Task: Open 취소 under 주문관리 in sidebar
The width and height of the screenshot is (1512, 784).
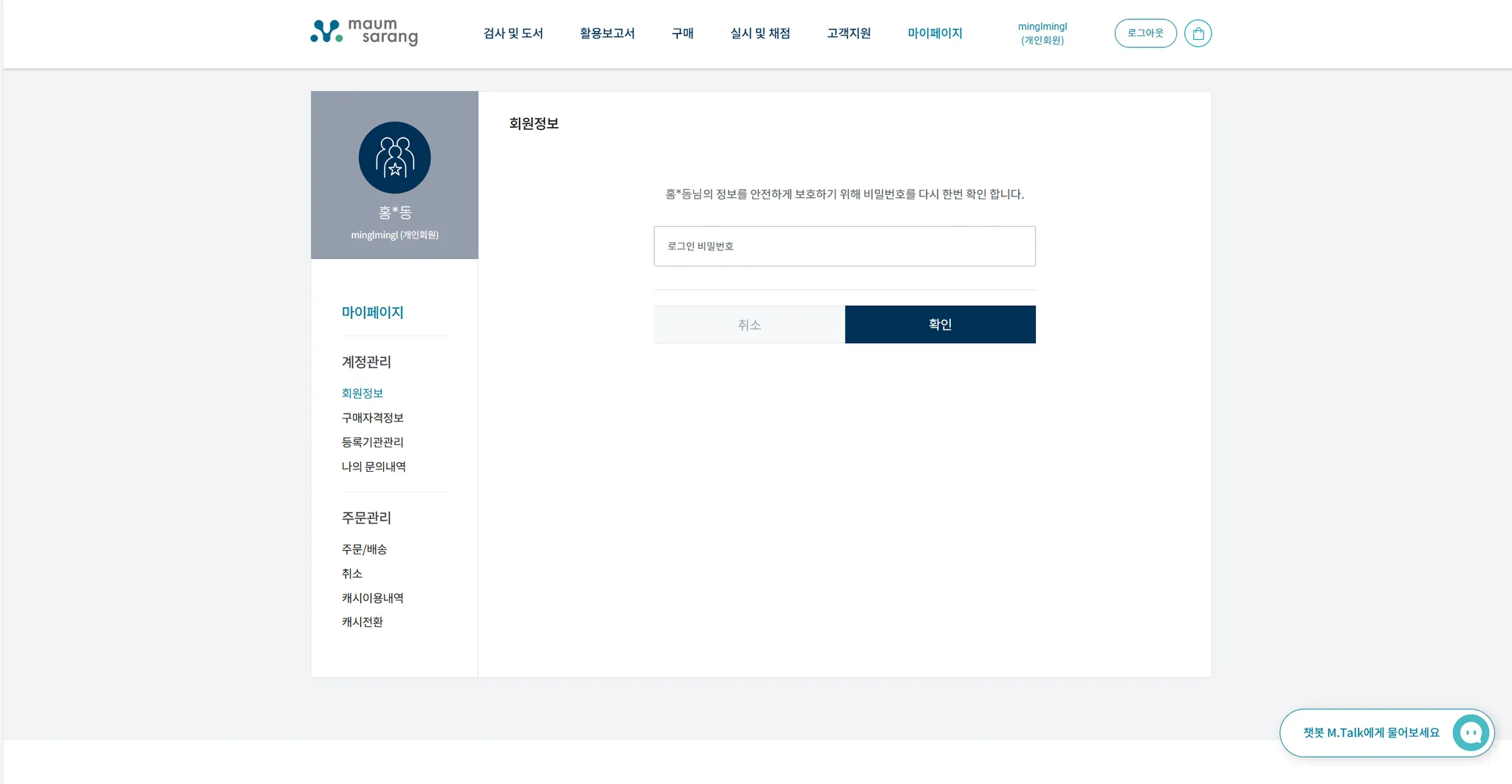Action: (352, 574)
